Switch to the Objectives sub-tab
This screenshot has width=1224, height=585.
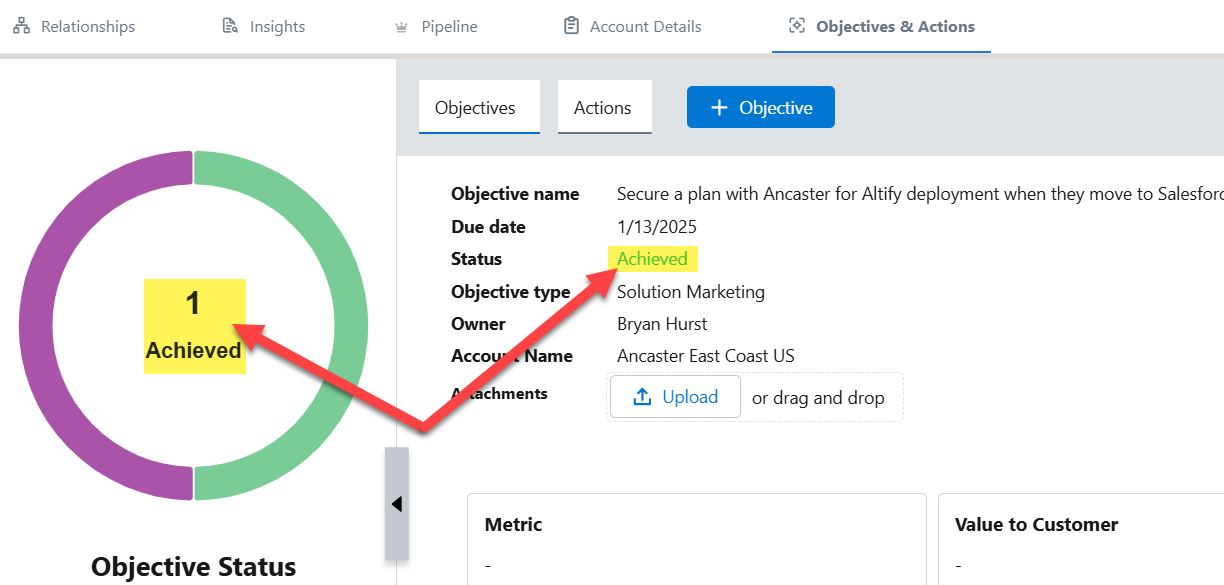point(475,108)
